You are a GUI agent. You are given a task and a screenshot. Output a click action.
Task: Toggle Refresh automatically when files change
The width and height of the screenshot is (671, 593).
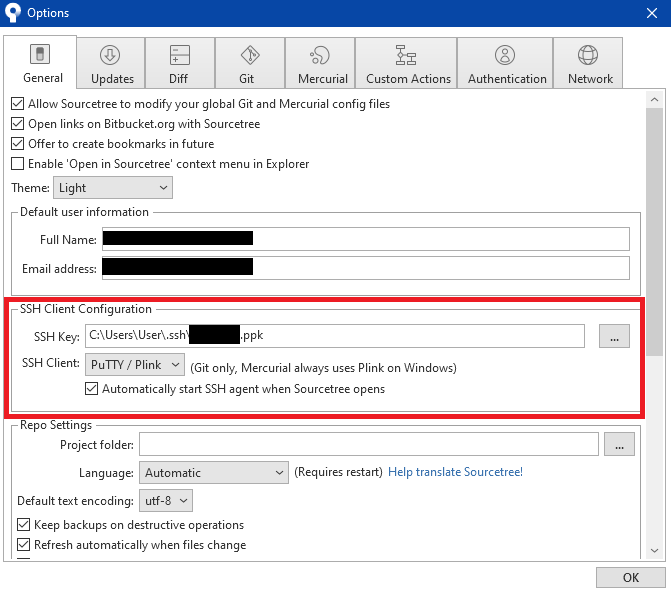coord(24,545)
